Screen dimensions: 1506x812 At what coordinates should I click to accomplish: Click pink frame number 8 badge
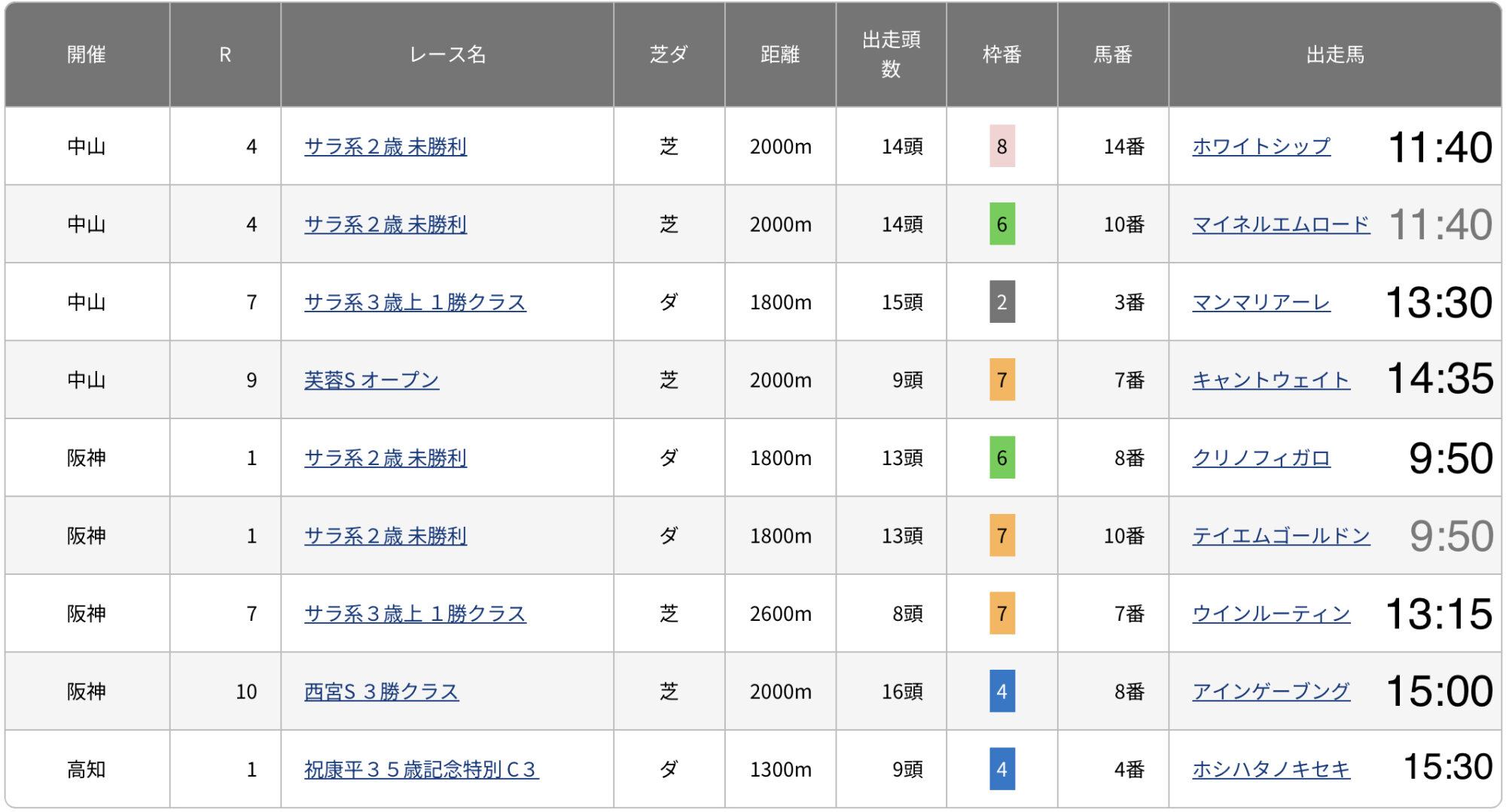(1002, 147)
